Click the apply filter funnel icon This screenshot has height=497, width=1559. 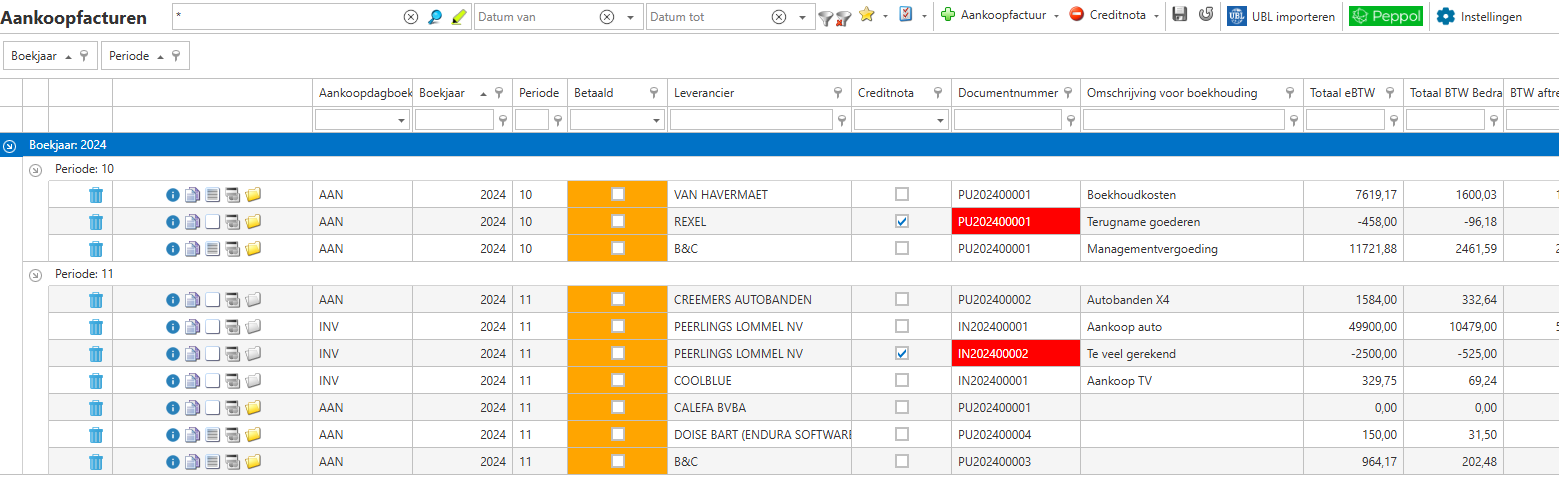[825, 17]
